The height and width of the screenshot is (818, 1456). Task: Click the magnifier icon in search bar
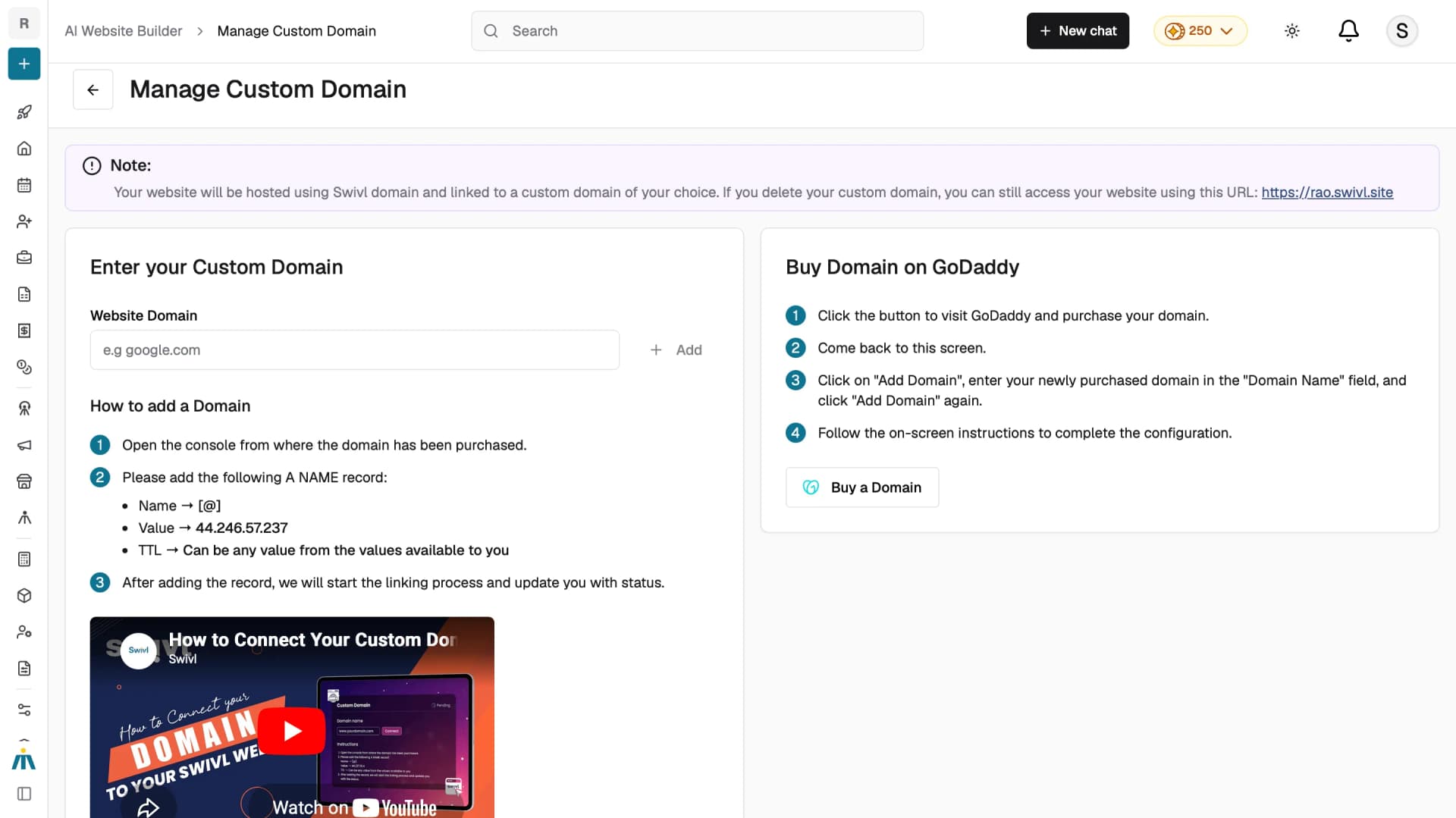click(491, 31)
